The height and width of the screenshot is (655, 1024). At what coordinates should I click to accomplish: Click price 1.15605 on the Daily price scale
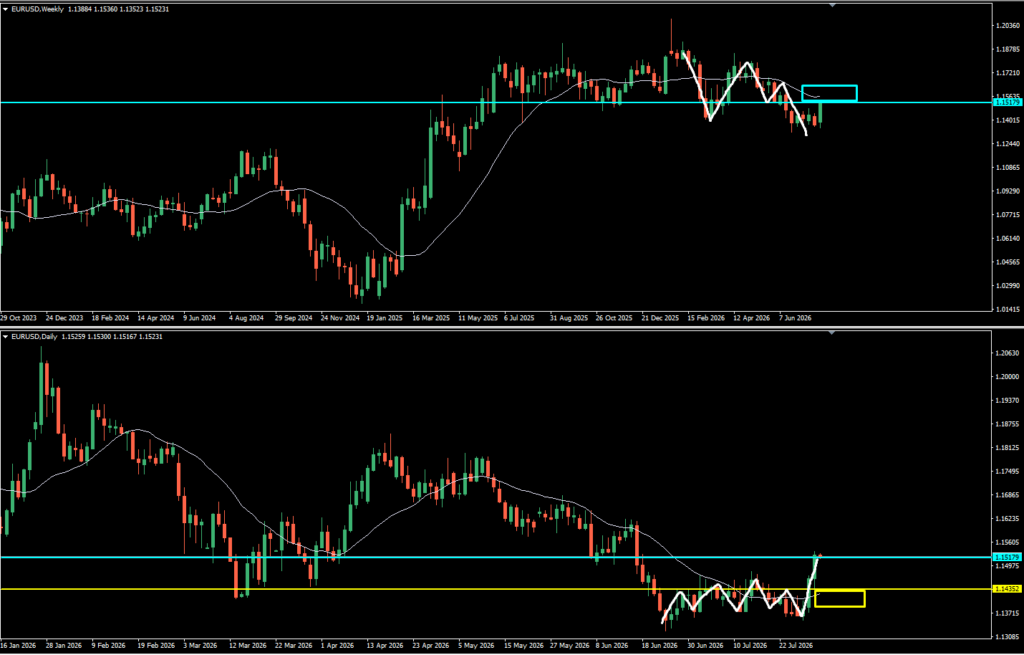[1010, 542]
